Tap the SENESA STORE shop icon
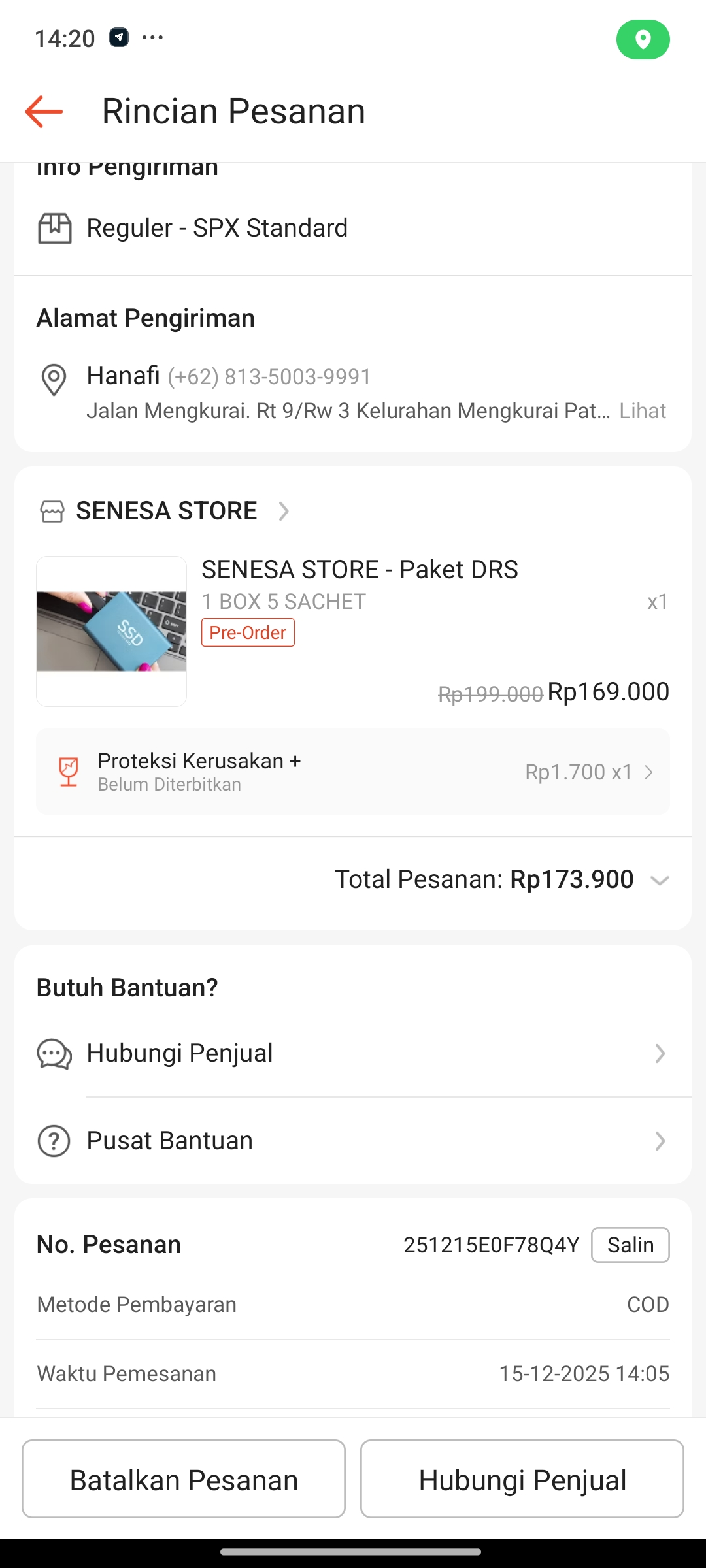Screen dimensions: 706x1568 point(52,512)
